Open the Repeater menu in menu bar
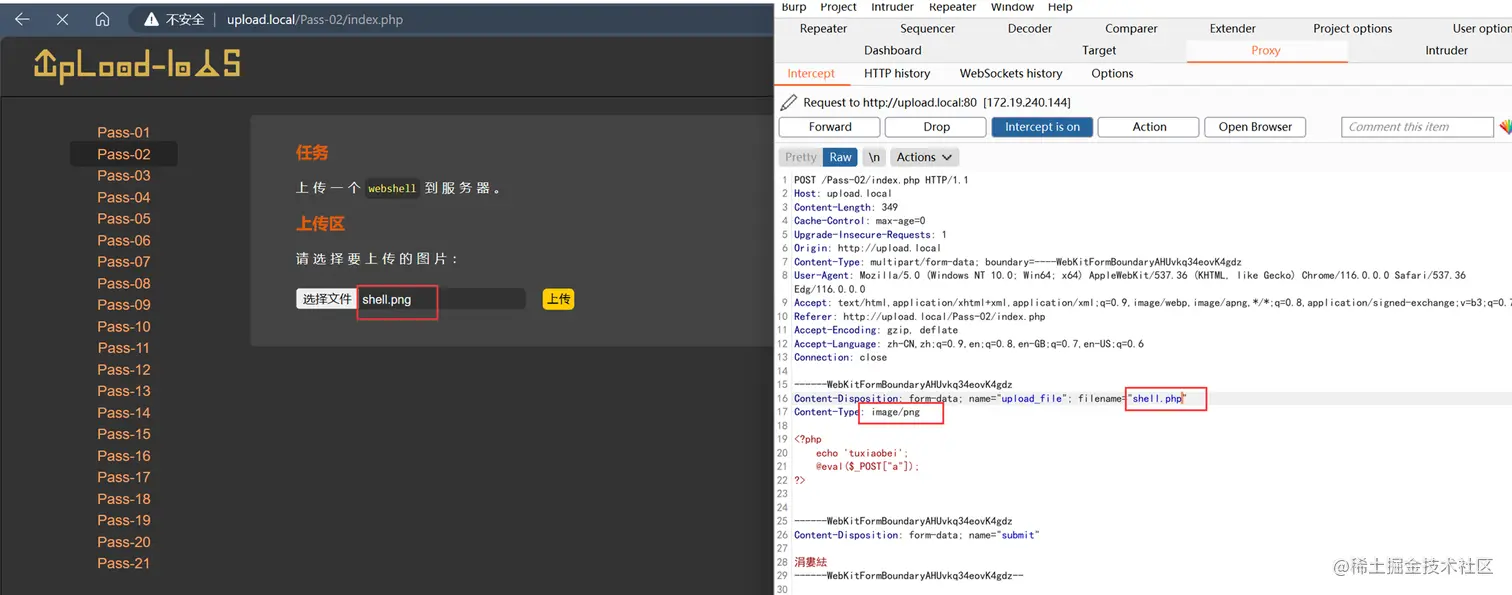 pyautogui.click(x=952, y=7)
